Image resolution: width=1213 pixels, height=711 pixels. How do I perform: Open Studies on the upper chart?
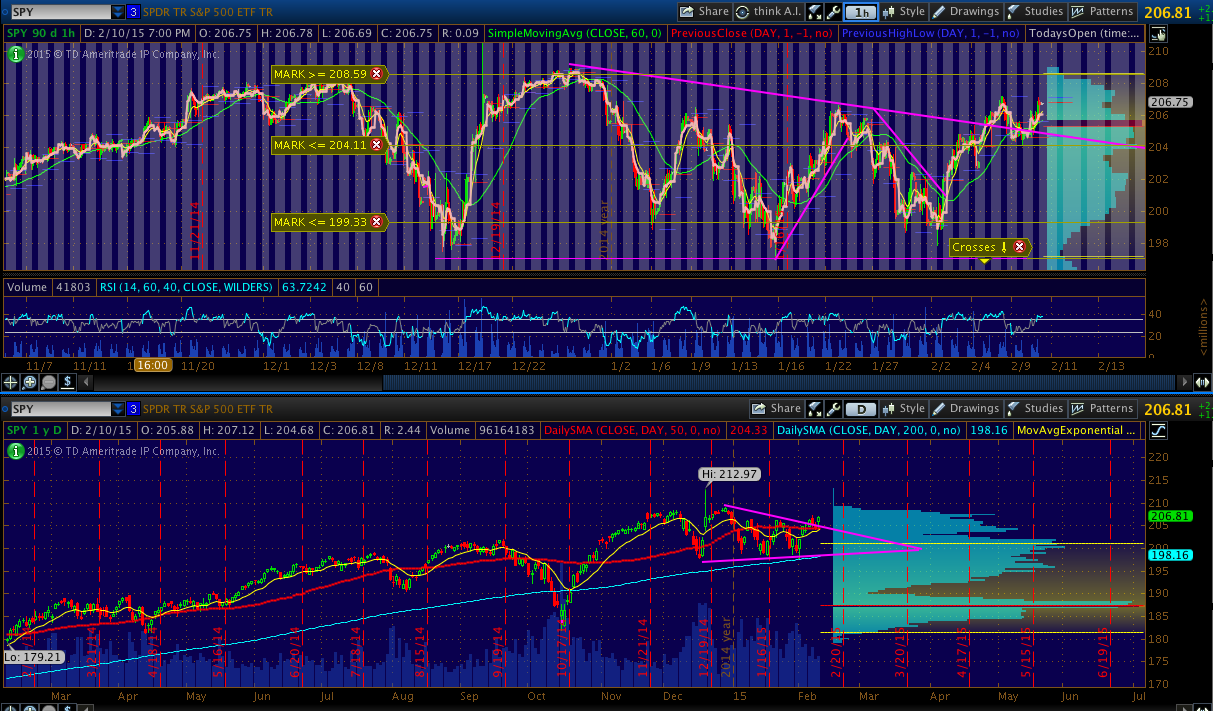tap(1034, 12)
